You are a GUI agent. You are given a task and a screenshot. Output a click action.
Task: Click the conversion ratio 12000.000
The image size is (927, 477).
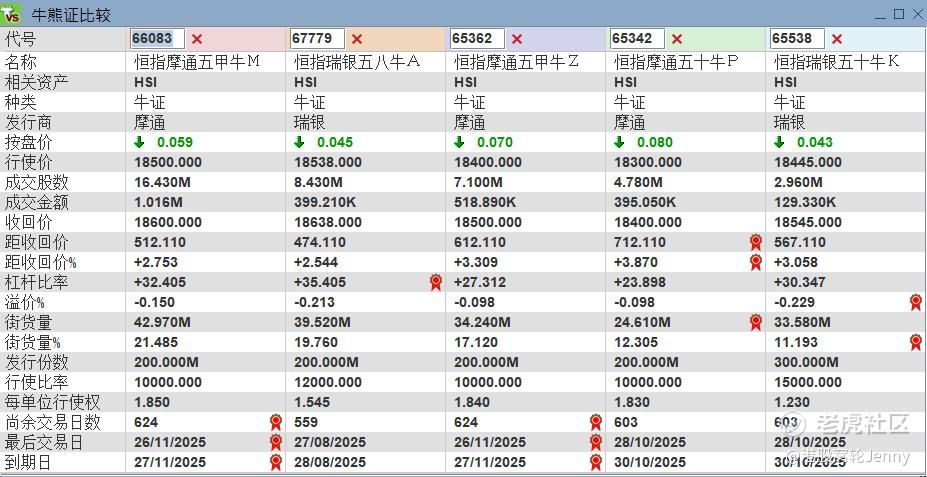point(328,382)
